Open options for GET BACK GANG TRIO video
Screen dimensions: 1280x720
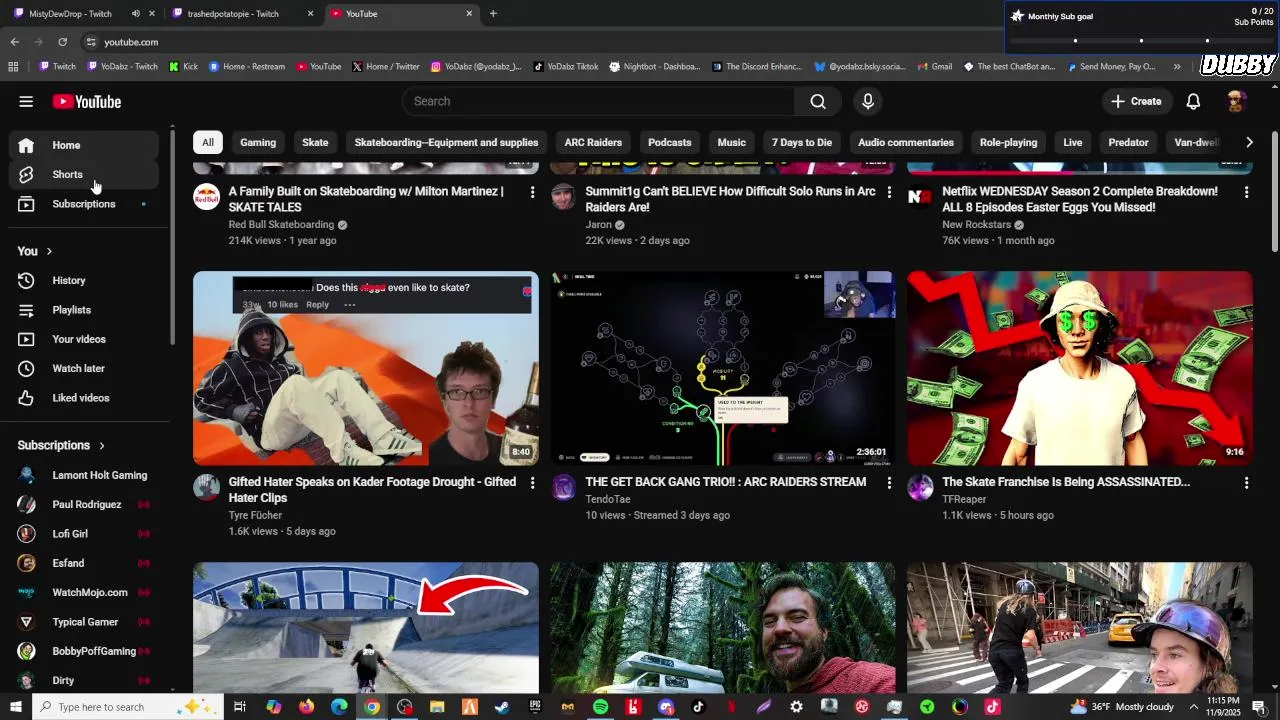click(889, 483)
